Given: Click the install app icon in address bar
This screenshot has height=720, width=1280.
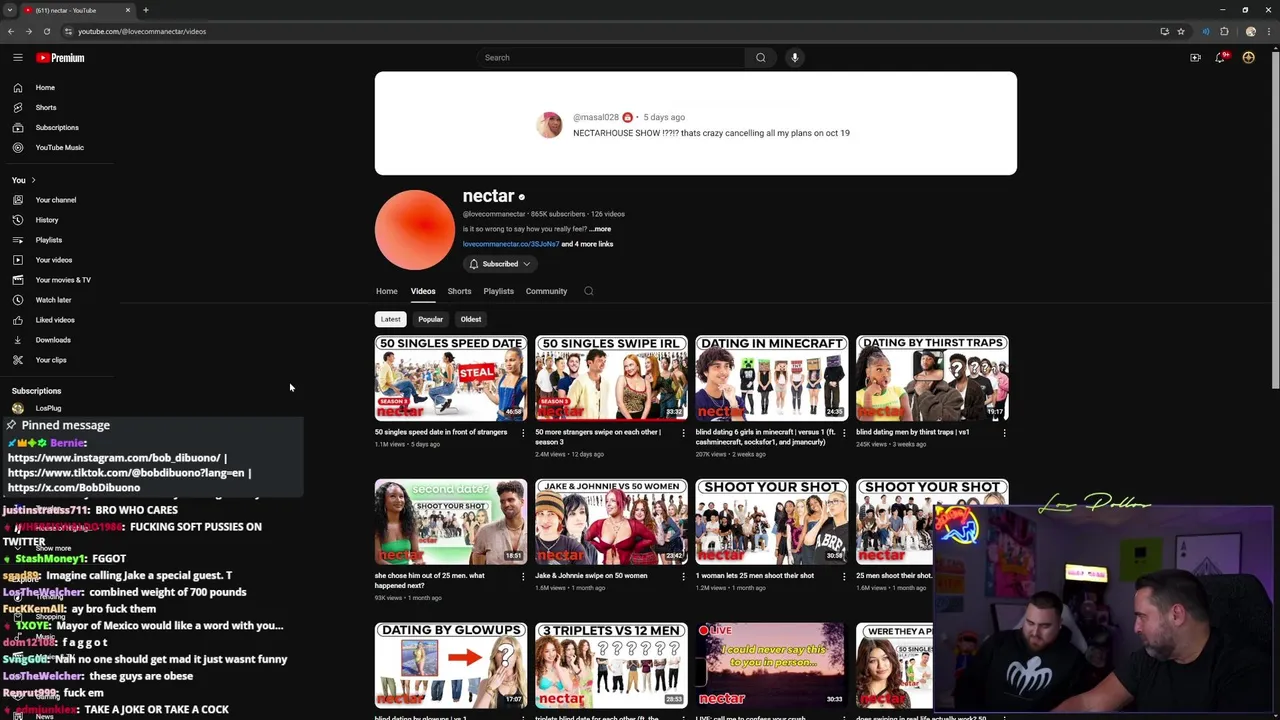Looking at the screenshot, I should (x=1164, y=31).
